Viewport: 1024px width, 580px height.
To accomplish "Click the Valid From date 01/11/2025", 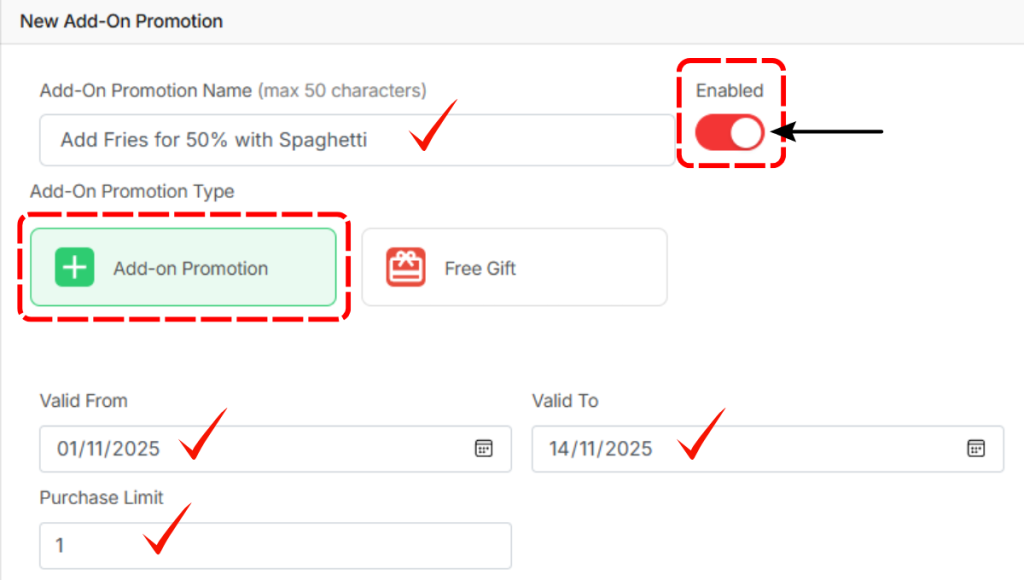I will coord(108,449).
